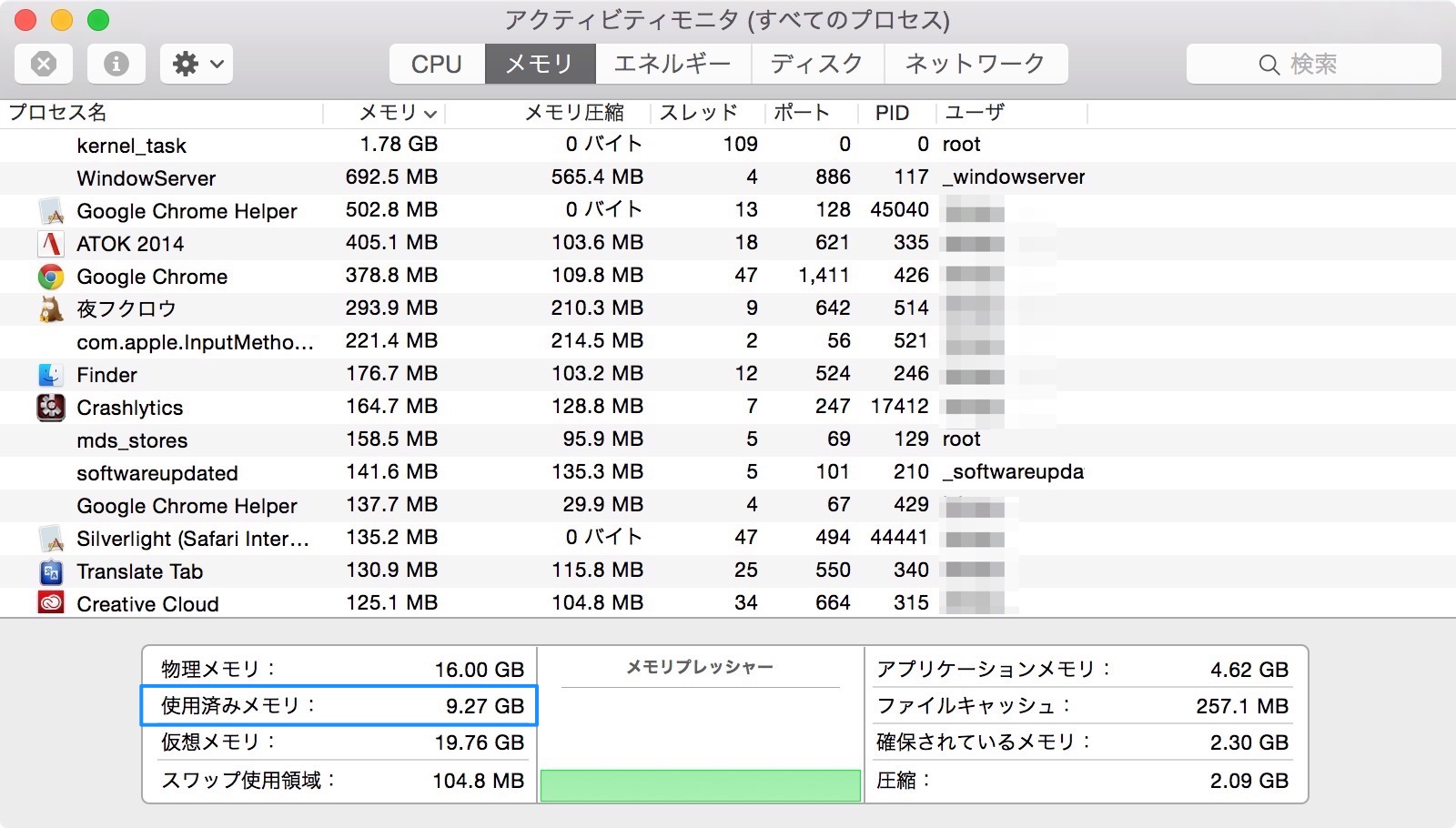
Task: Click the 物理メモリ 16.00 GB entry
Action: (342, 669)
